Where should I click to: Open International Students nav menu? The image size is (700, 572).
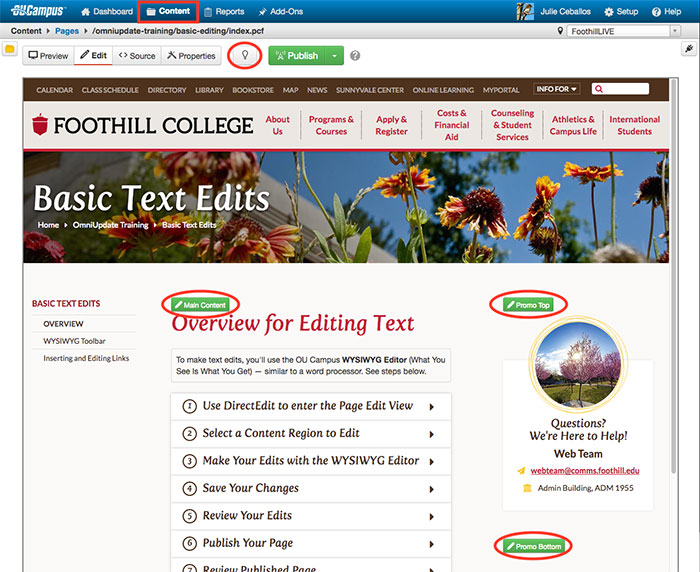coord(634,125)
